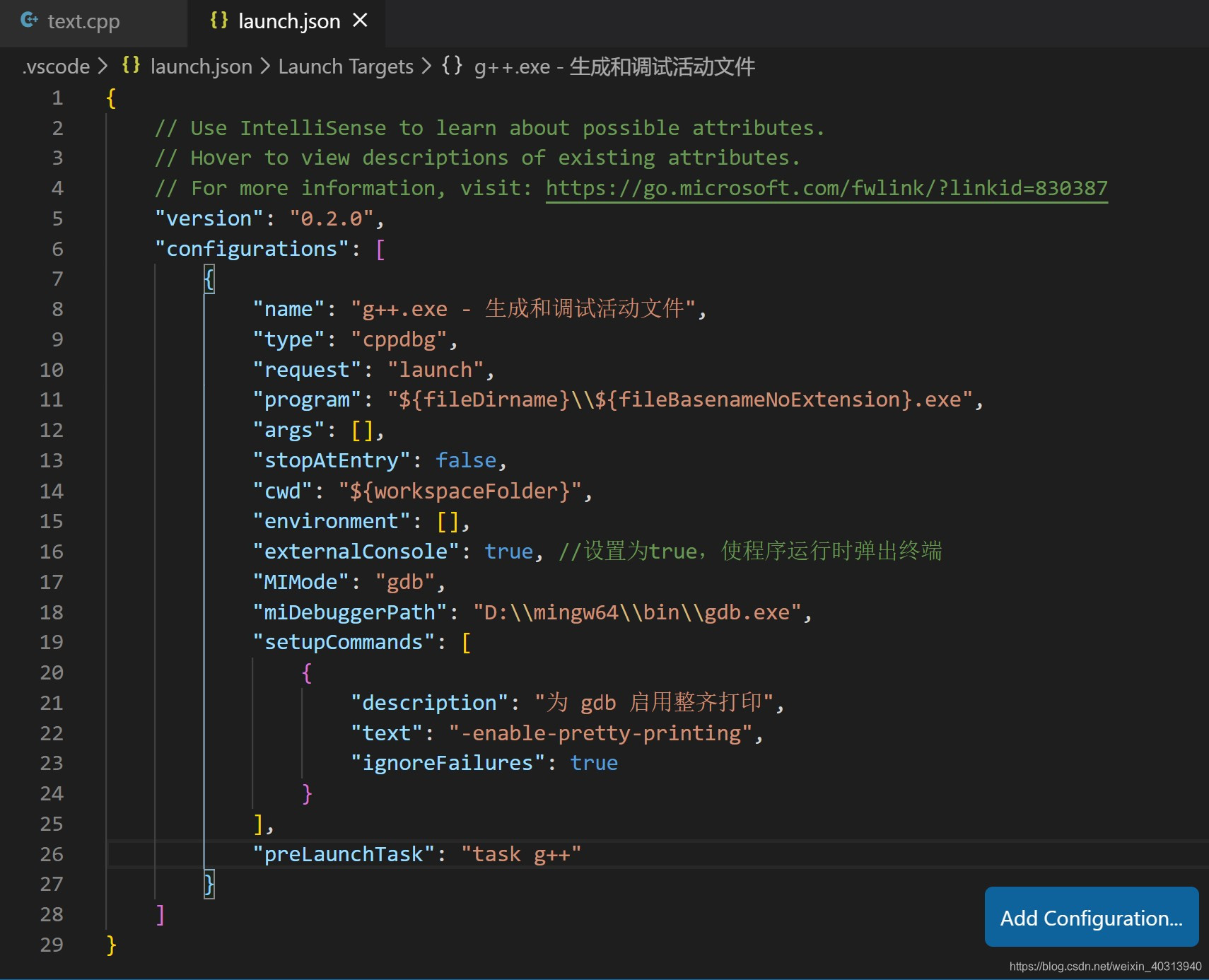Click the braces icon before g++.exe breadcrumb
Image resolution: width=1209 pixels, height=980 pixels.
pyautogui.click(x=452, y=65)
